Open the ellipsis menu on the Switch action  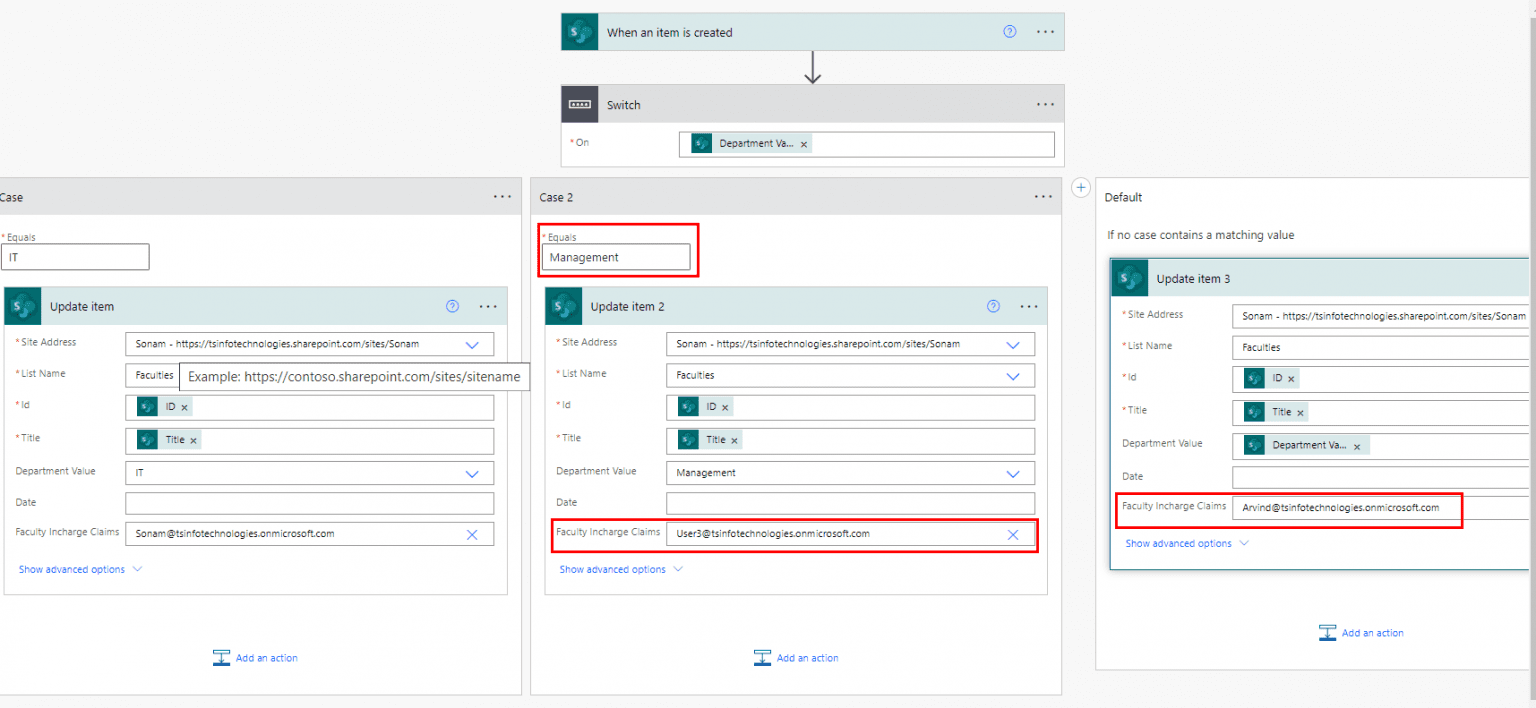click(x=1045, y=104)
